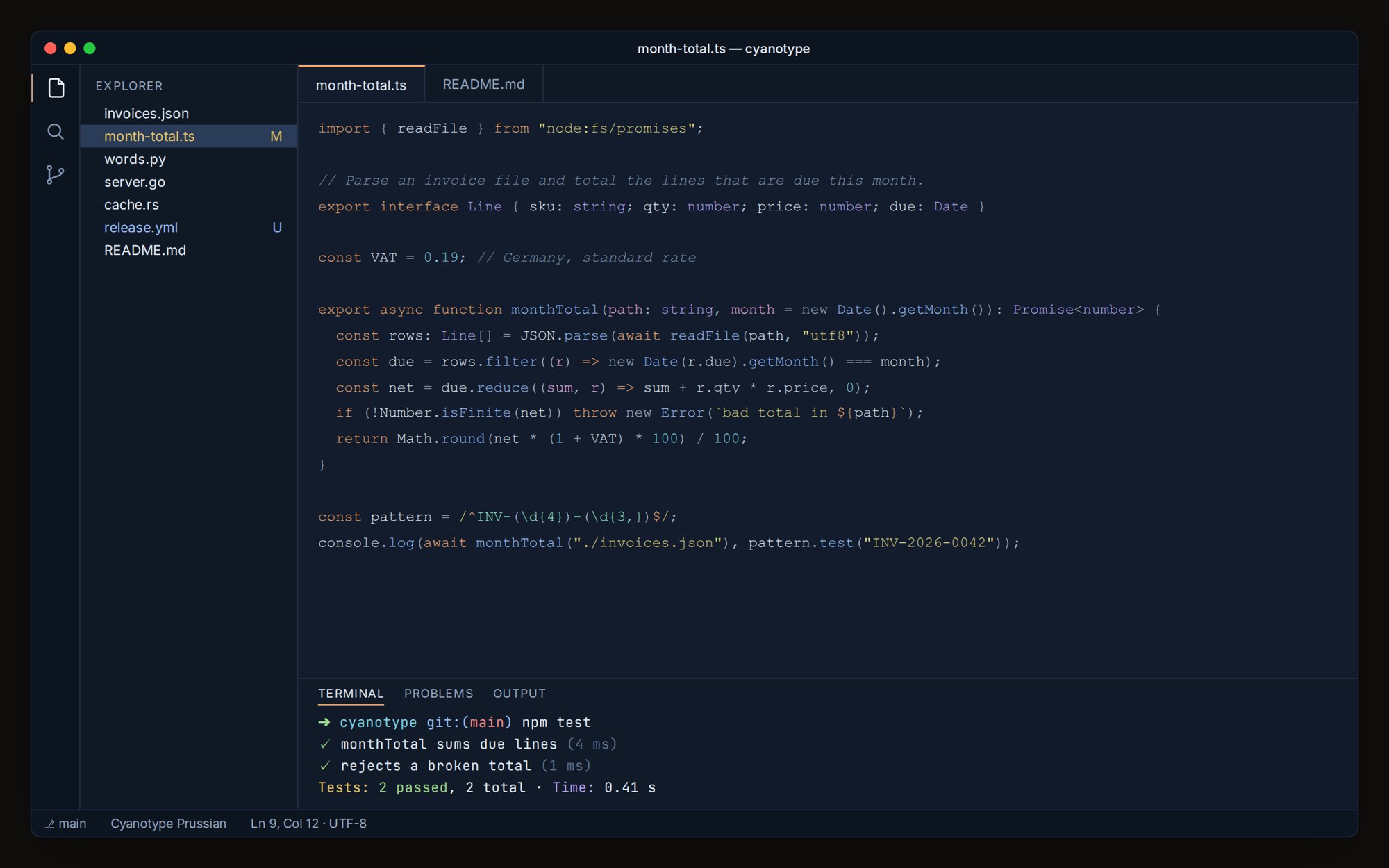Click the yellow minimize window button
The image size is (1389, 868).
click(70, 49)
